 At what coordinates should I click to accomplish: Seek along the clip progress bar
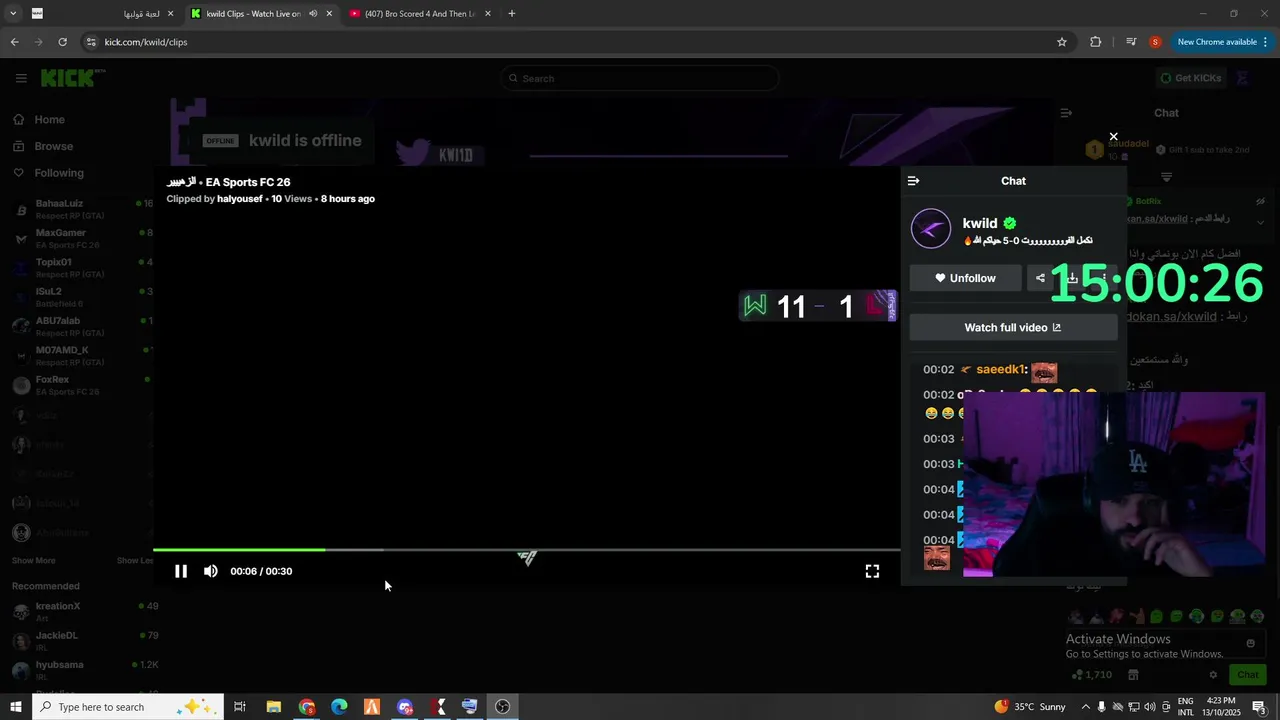[x=526, y=550]
